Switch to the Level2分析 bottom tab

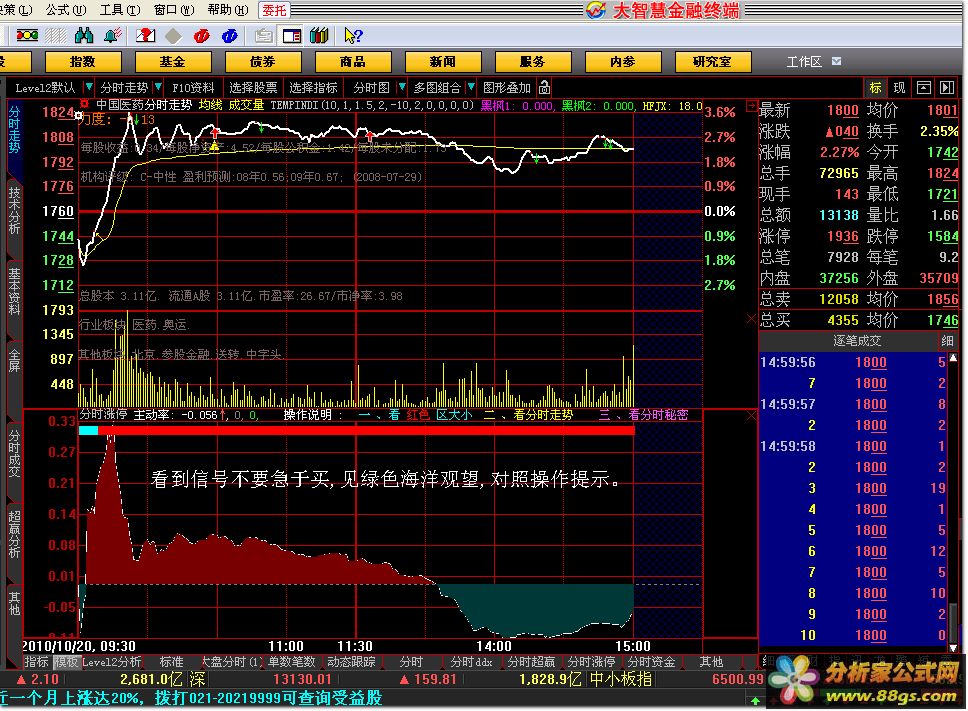tap(112, 662)
